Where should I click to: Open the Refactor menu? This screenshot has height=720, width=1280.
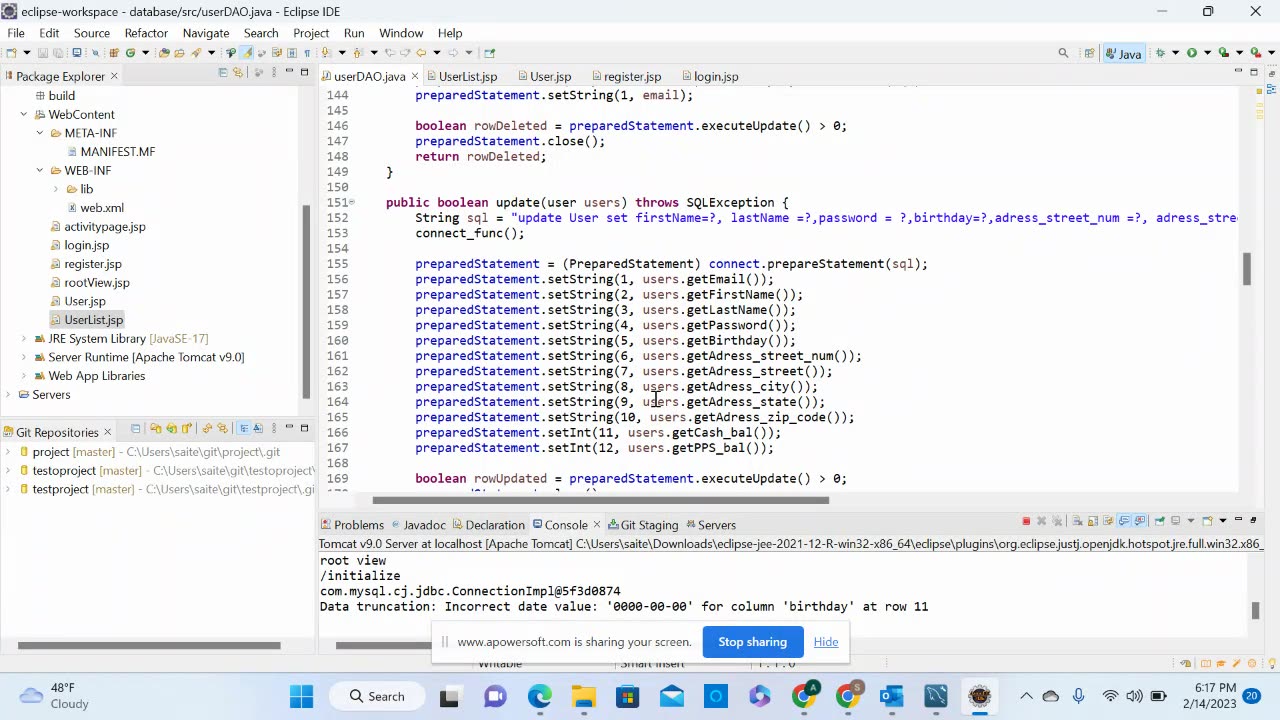tap(146, 33)
